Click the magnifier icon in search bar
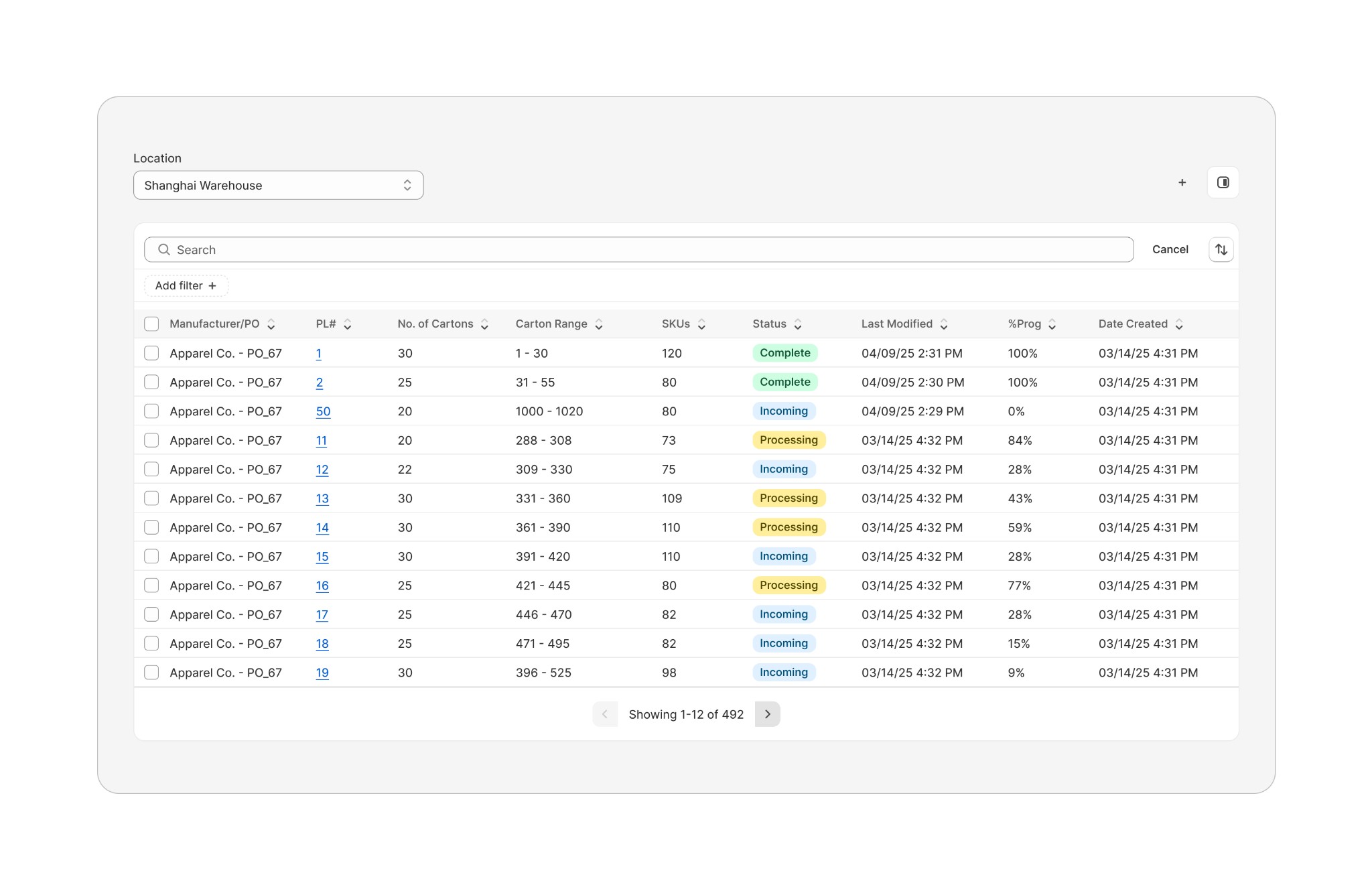 163,249
